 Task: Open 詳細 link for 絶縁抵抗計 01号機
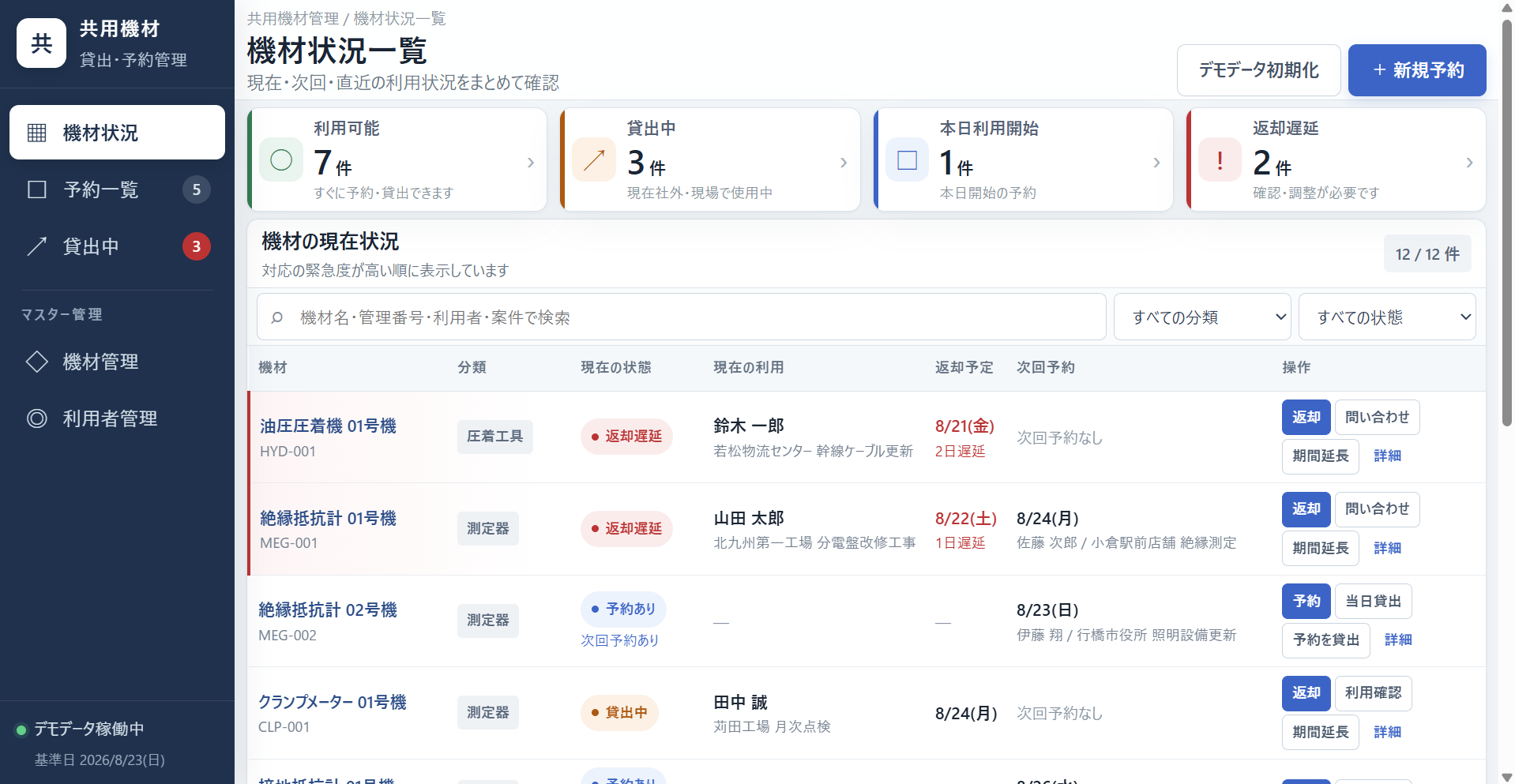(1387, 548)
